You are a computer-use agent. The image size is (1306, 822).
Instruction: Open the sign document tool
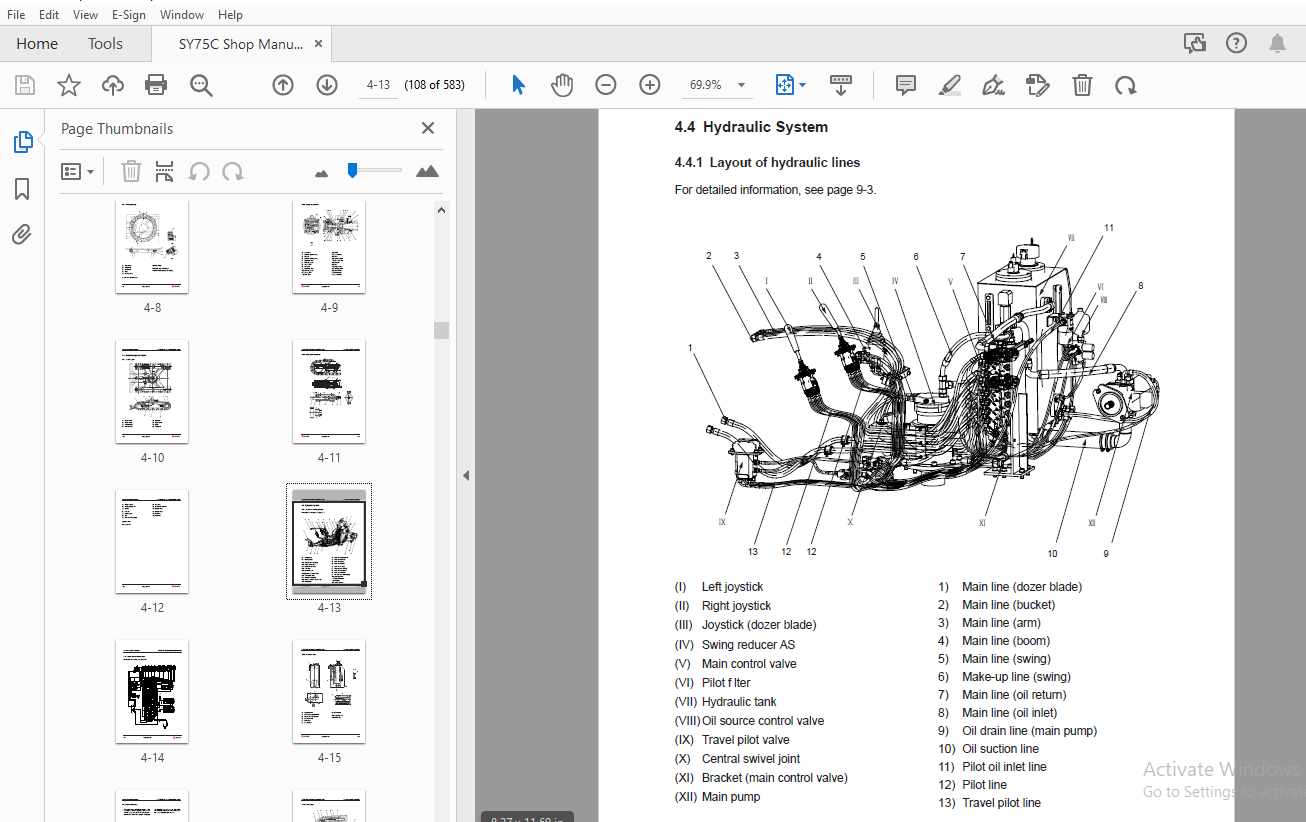coord(994,85)
